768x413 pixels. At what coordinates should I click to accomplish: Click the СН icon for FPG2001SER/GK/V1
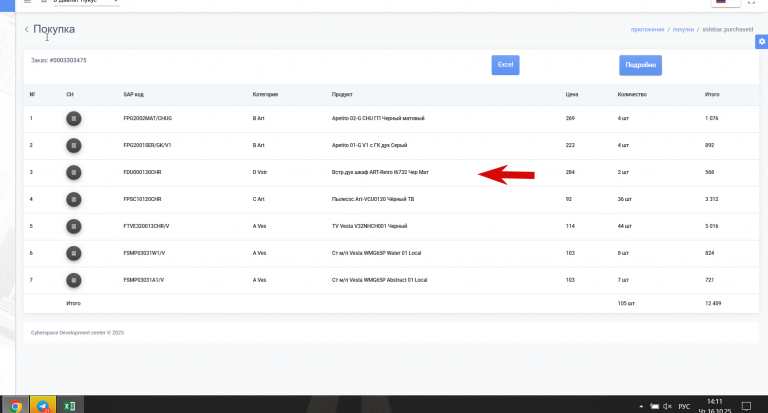(x=73, y=146)
